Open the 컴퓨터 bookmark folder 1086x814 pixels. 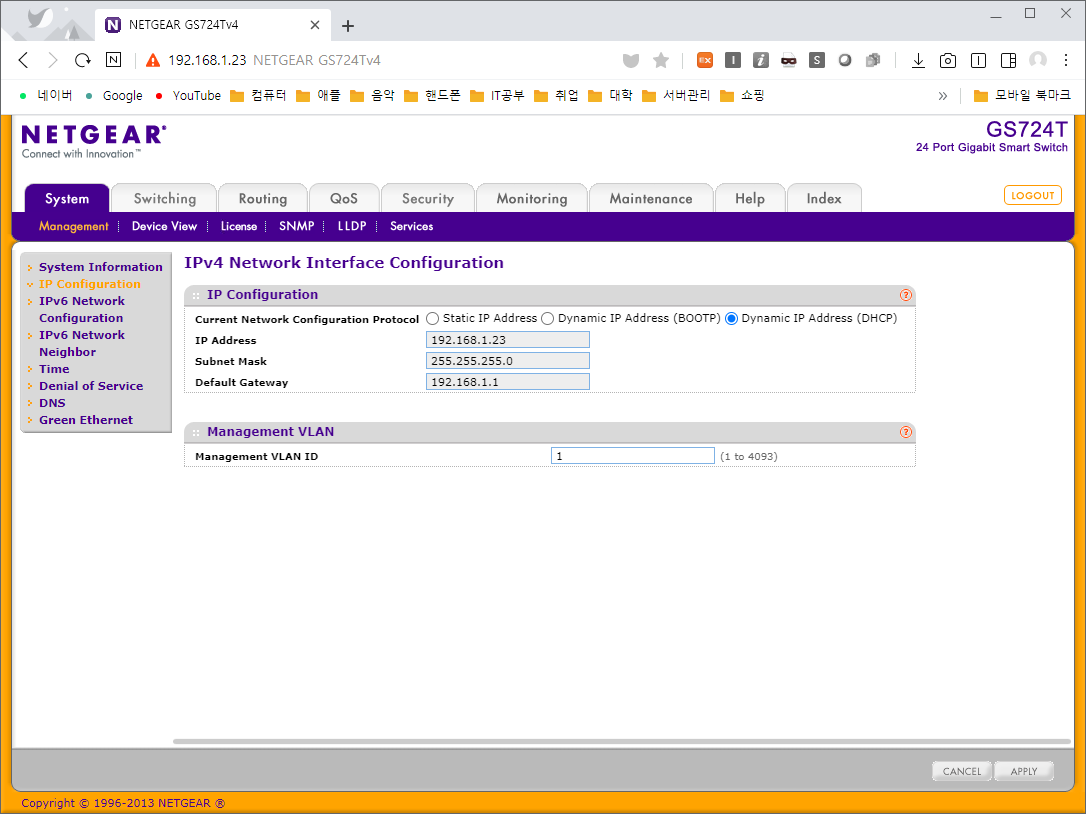(x=258, y=96)
